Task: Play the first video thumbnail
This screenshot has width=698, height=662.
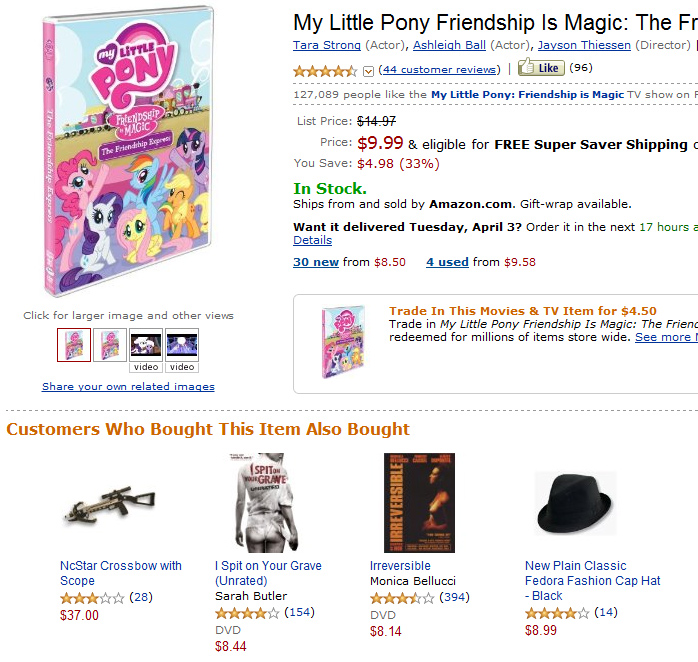Action: click(146, 345)
